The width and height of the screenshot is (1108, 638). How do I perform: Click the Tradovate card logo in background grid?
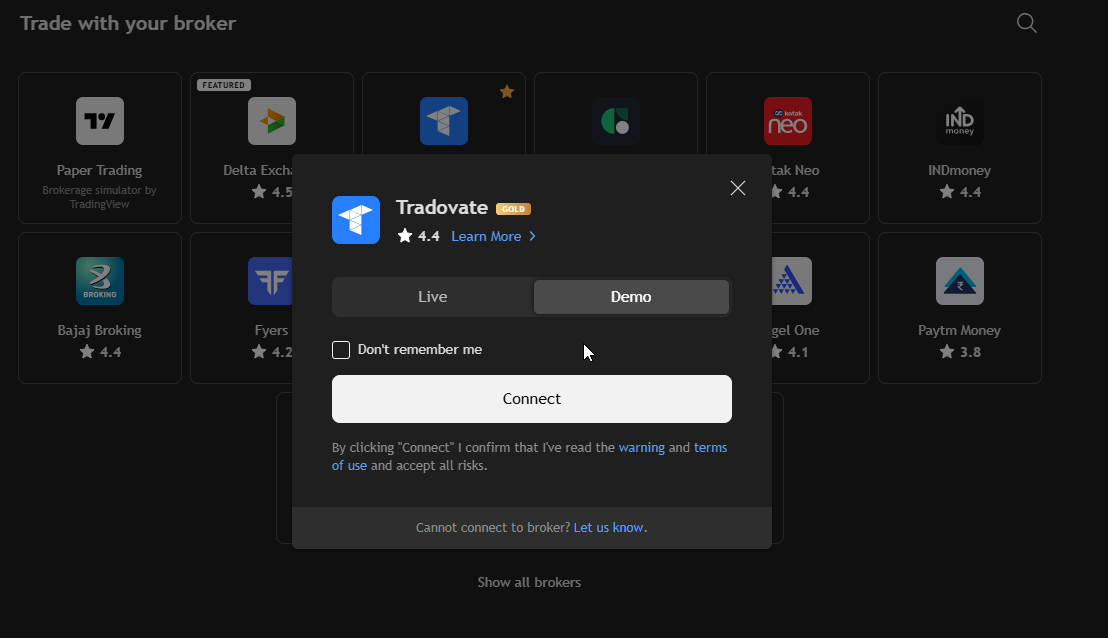[x=444, y=121]
